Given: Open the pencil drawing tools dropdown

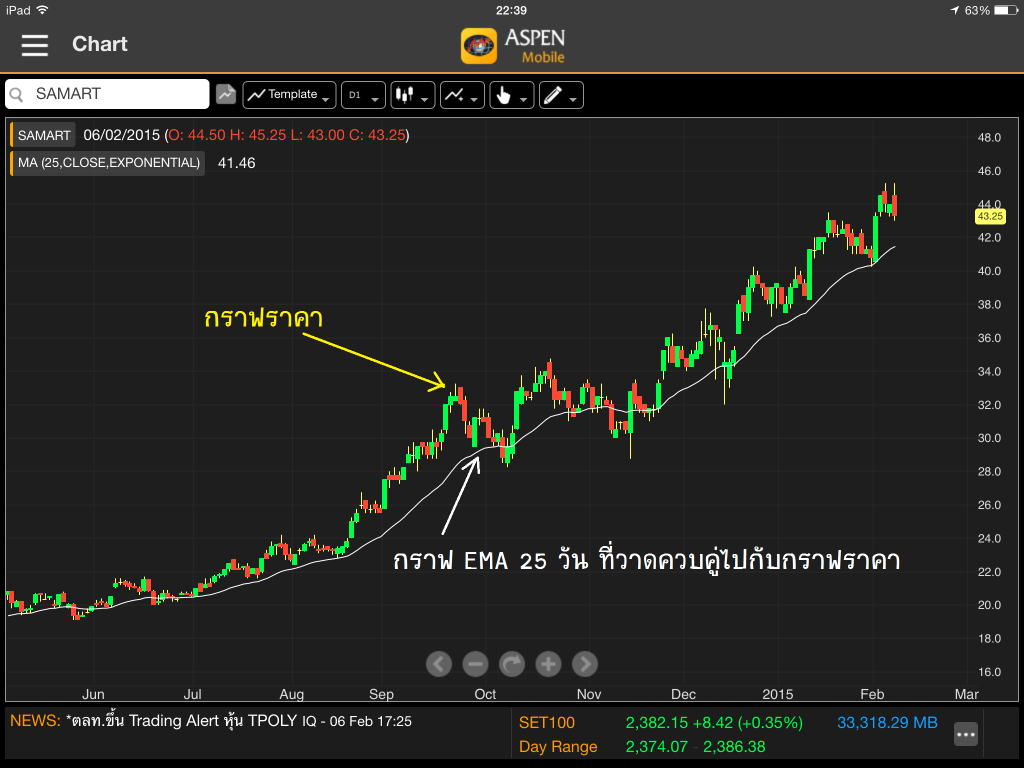Looking at the screenshot, I should (561, 95).
